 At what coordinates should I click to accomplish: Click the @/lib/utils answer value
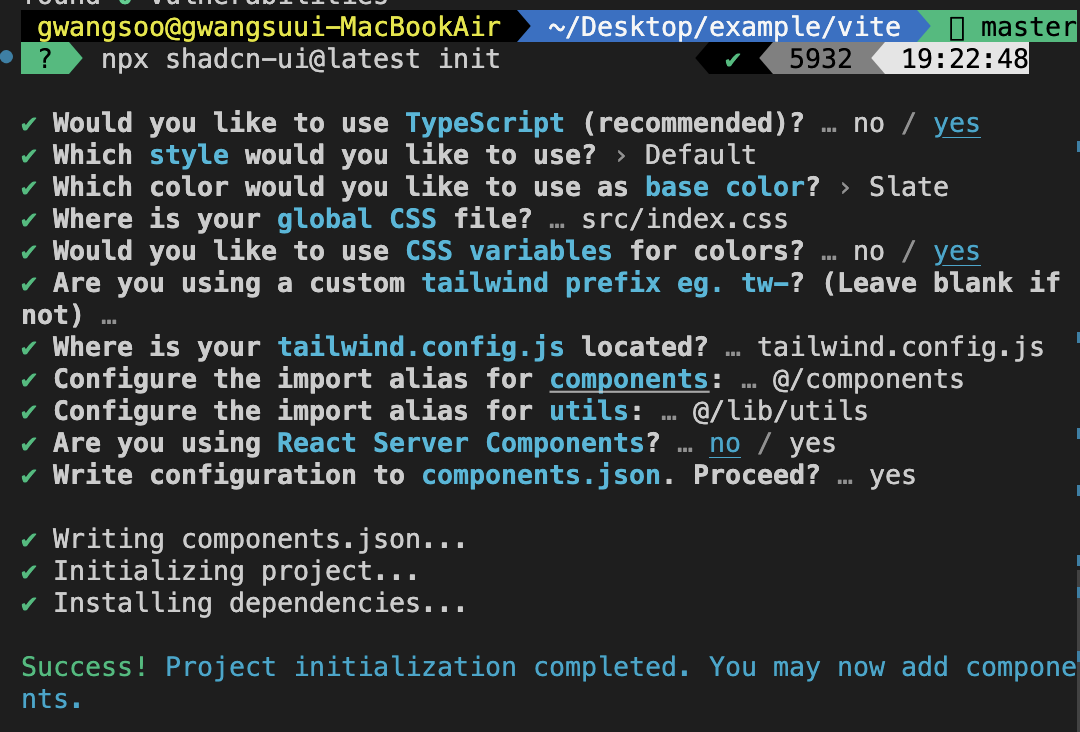pos(780,411)
